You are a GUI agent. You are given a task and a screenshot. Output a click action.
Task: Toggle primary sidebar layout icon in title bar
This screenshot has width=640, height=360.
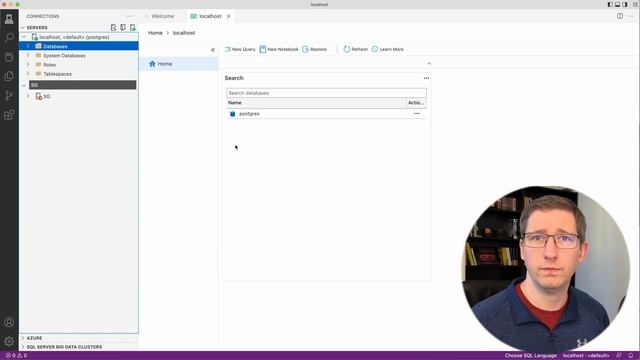click(x=610, y=4)
